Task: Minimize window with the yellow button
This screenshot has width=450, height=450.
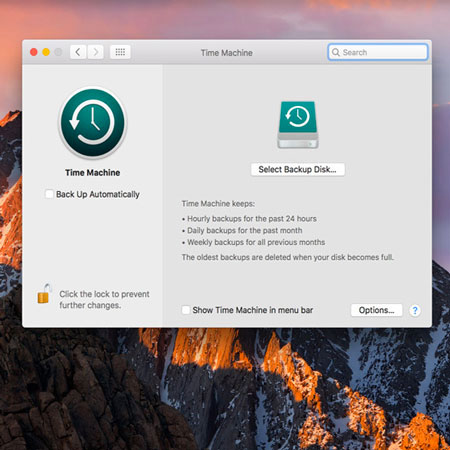Action: tap(46, 52)
